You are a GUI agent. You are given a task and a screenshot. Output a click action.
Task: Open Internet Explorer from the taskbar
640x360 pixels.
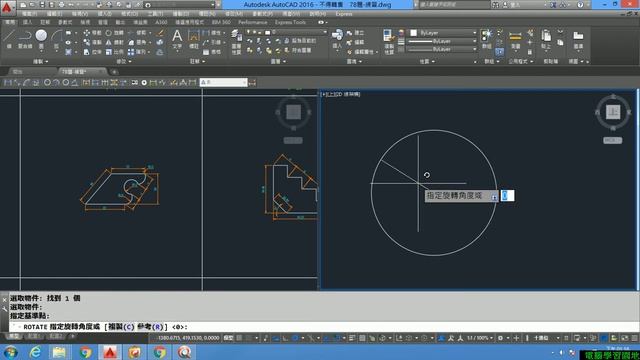click(x=36, y=352)
